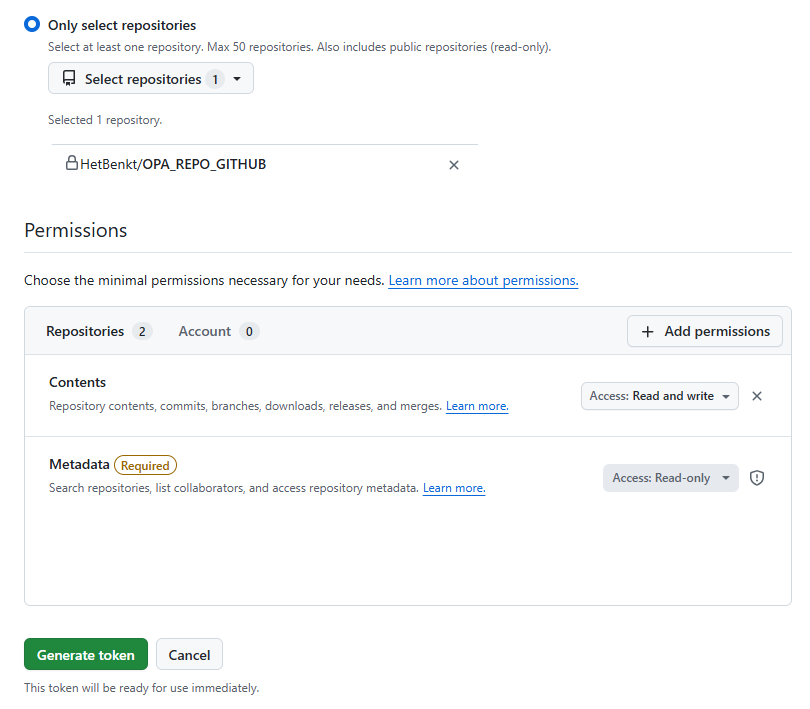The image size is (810, 709).
Task: Open Learn more link for Contents permission
Action: tap(477, 406)
